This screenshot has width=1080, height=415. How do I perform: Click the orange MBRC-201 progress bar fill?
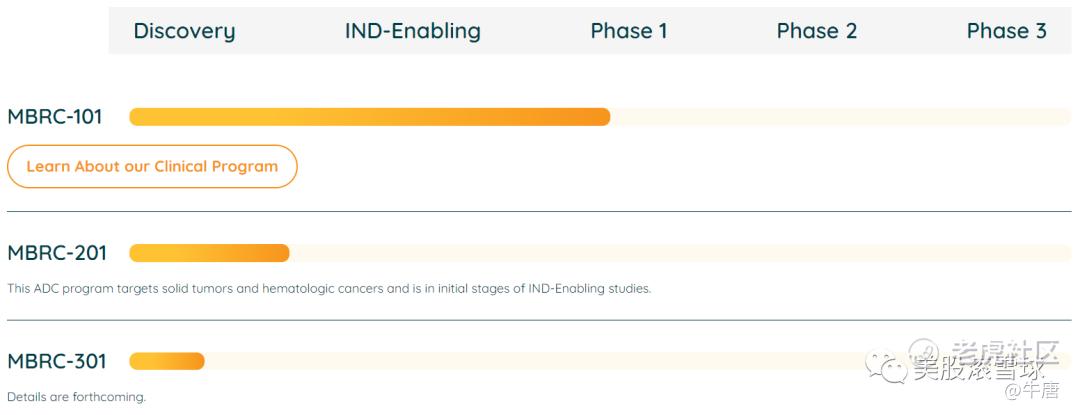click(x=209, y=253)
